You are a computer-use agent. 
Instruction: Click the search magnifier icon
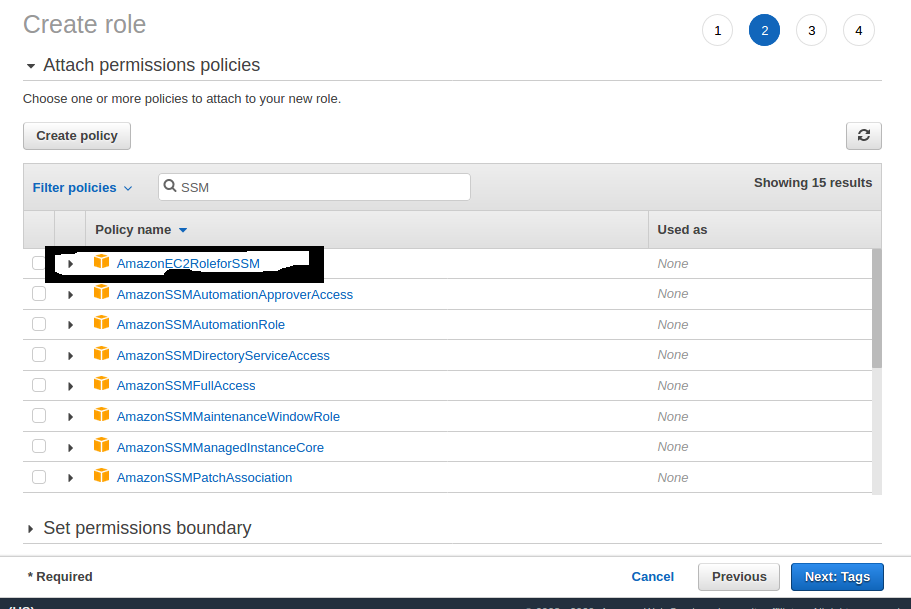coord(170,186)
